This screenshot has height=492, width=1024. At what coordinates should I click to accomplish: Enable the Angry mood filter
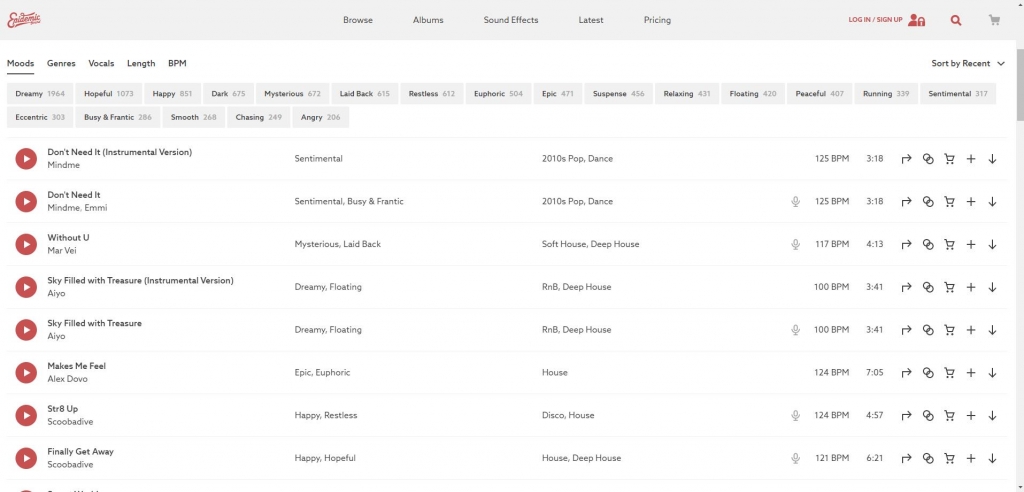320,117
